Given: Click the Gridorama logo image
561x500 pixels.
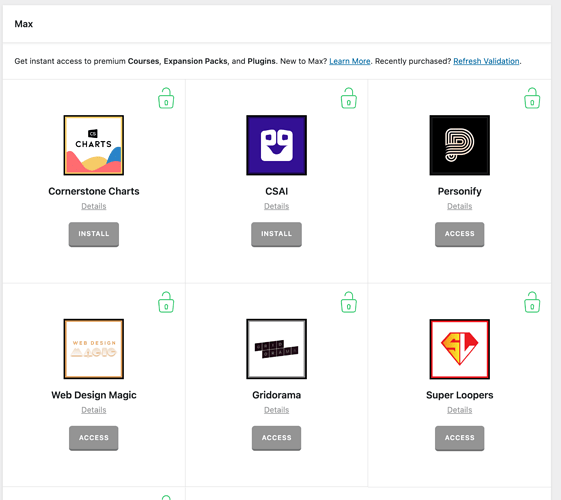Looking at the screenshot, I should [x=277, y=349].
